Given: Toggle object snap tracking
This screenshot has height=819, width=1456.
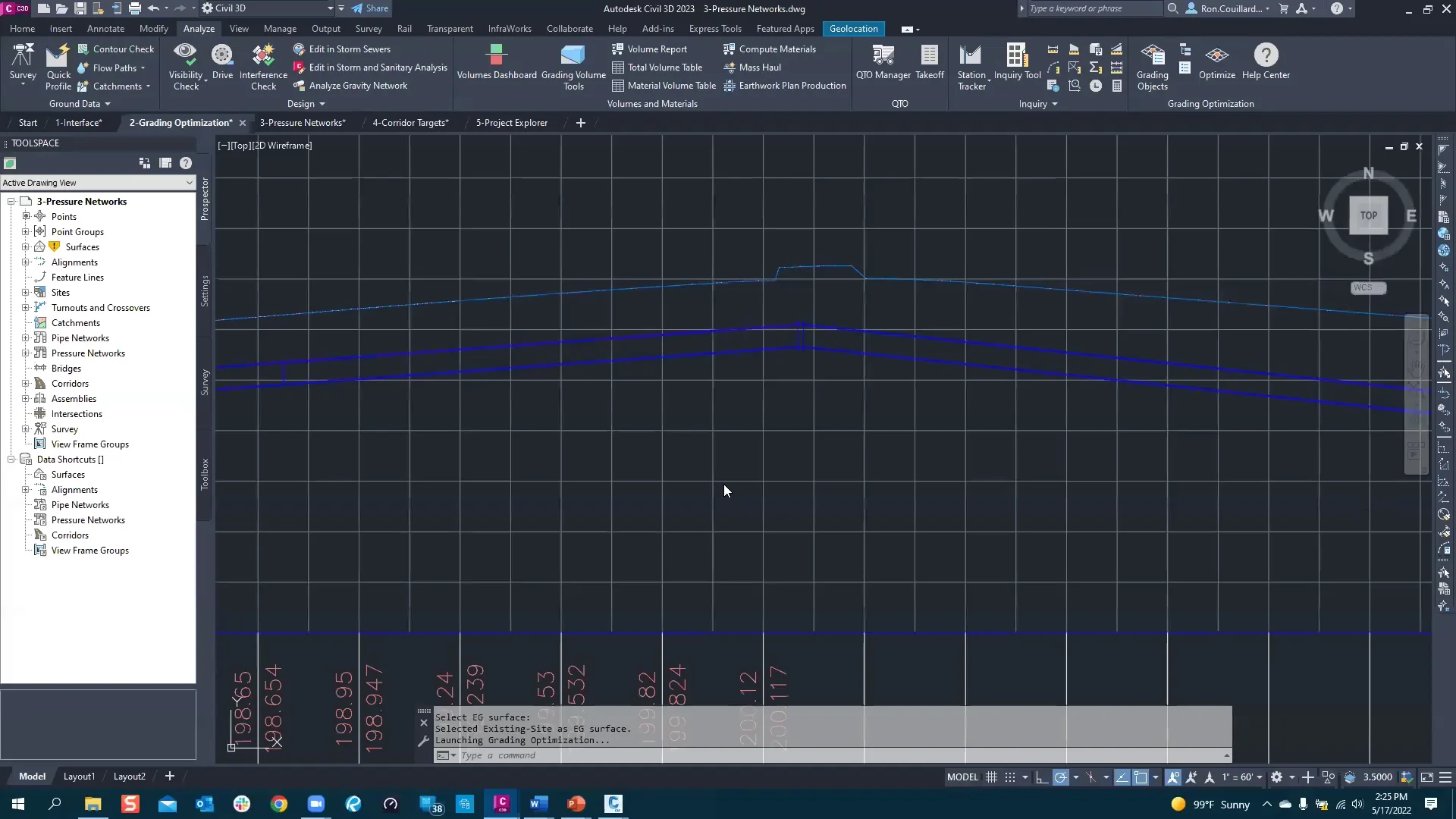Looking at the screenshot, I should (1122, 777).
